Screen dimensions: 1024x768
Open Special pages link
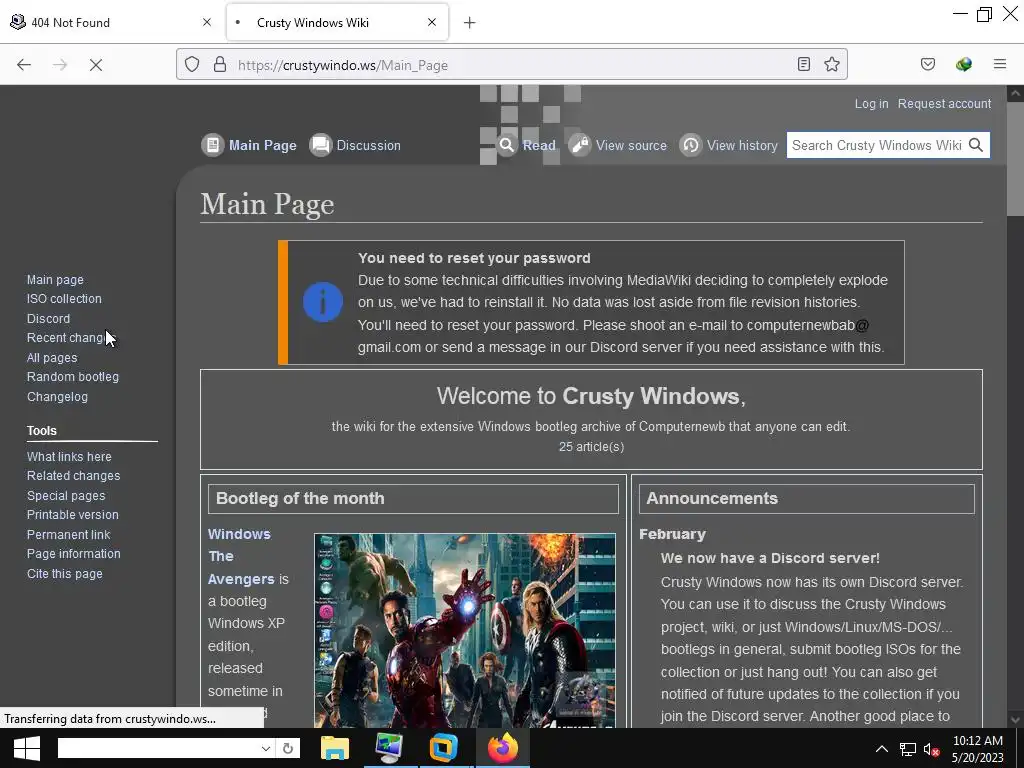point(65,496)
